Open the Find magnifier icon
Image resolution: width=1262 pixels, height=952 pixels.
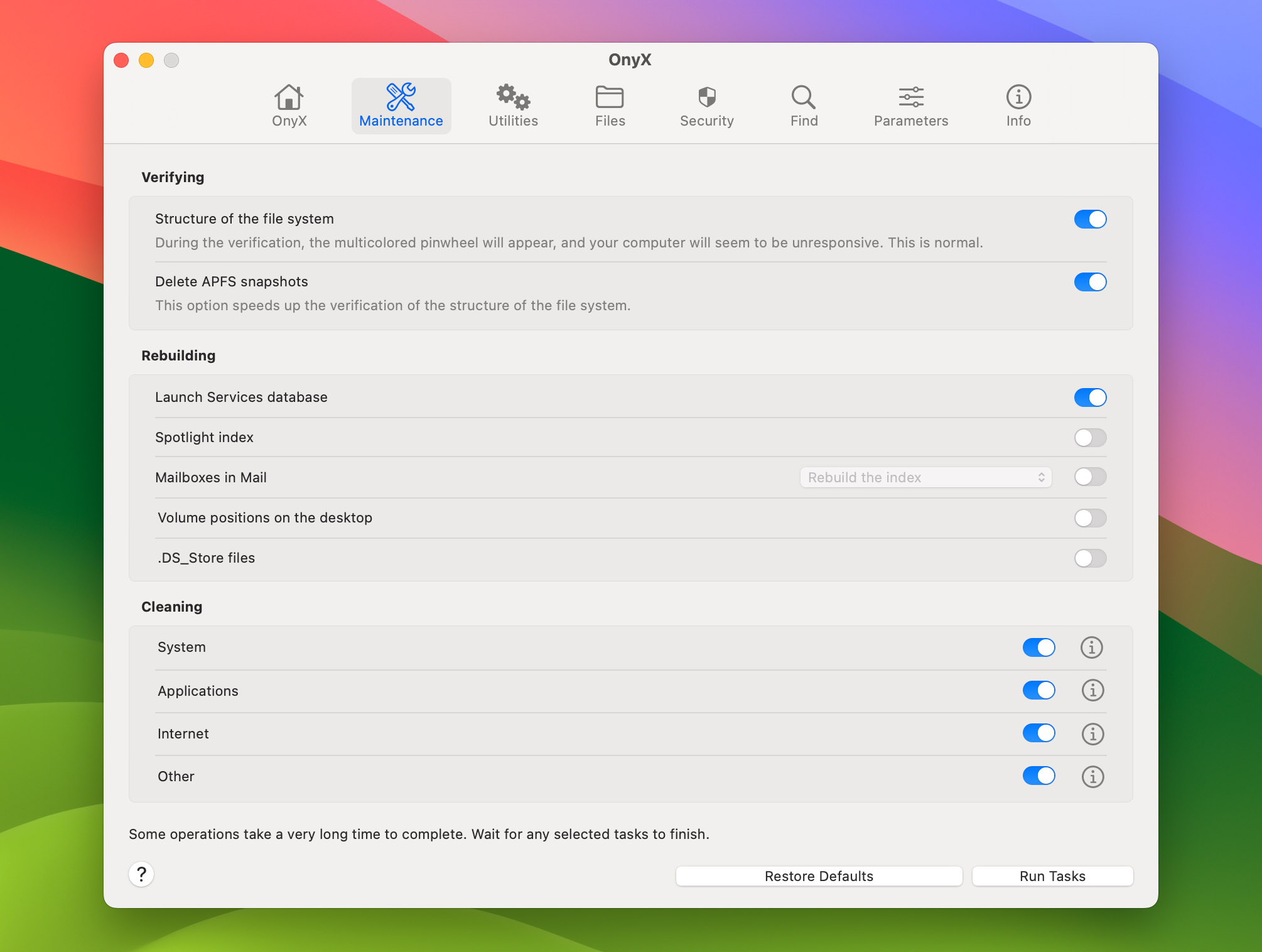pyautogui.click(x=804, y=97)
